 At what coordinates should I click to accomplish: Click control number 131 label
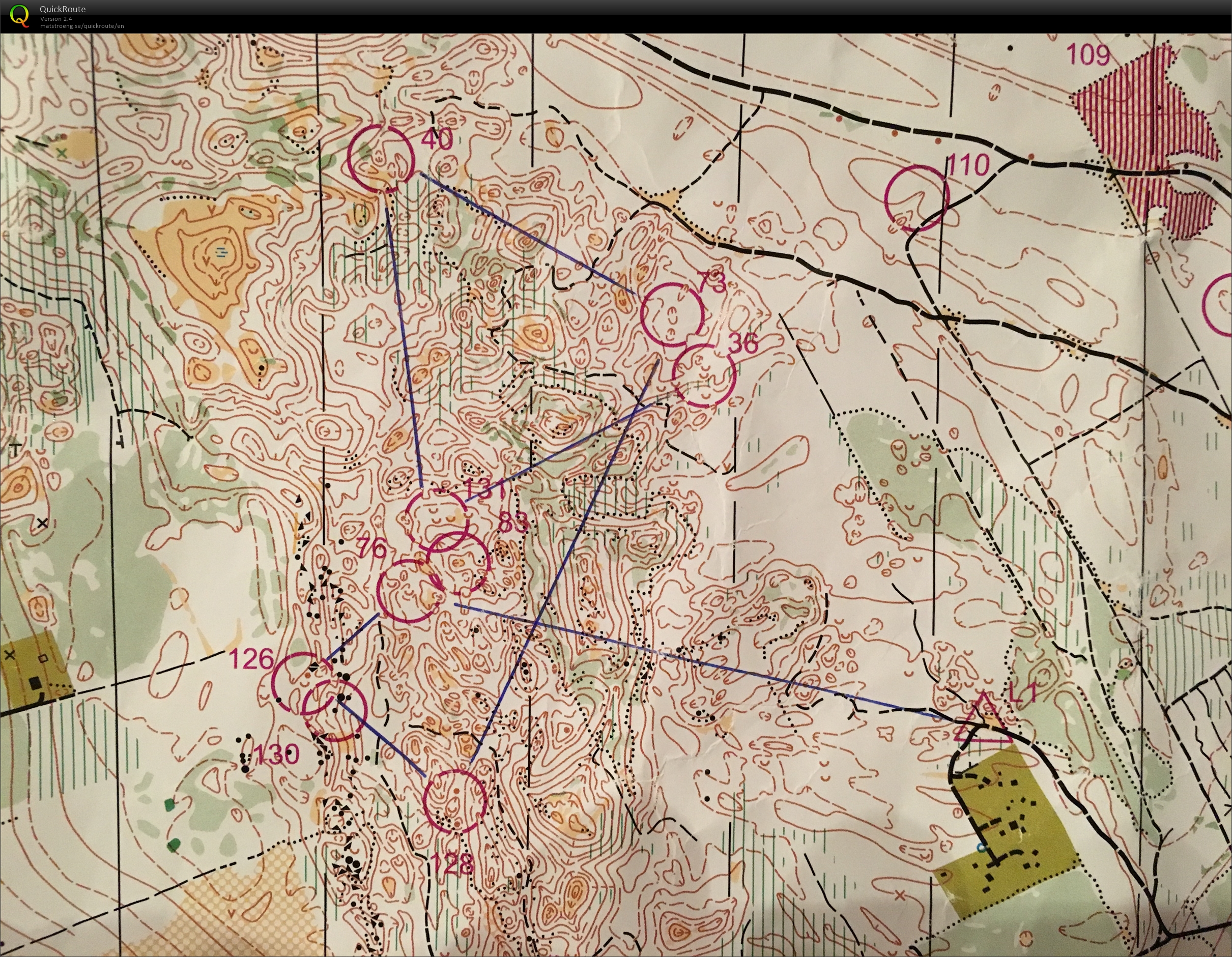pos(485,489)
